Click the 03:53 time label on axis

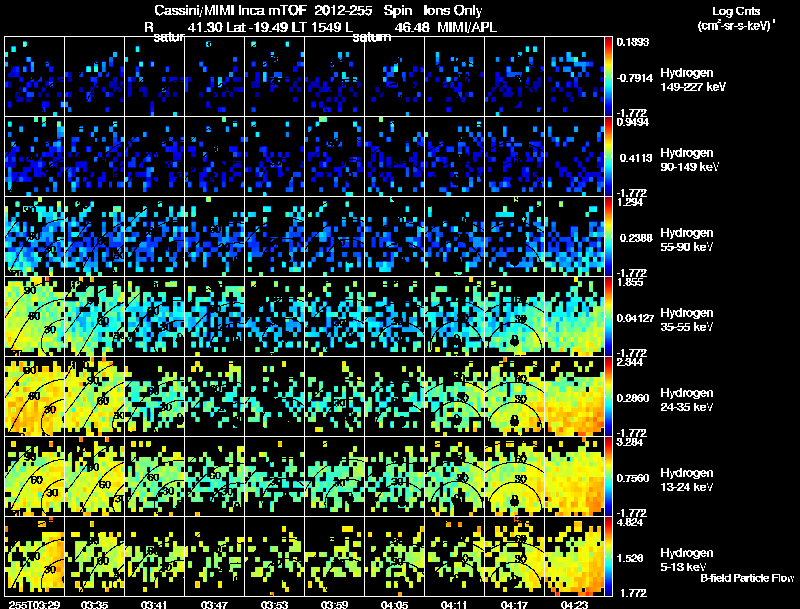coord(274,605)
